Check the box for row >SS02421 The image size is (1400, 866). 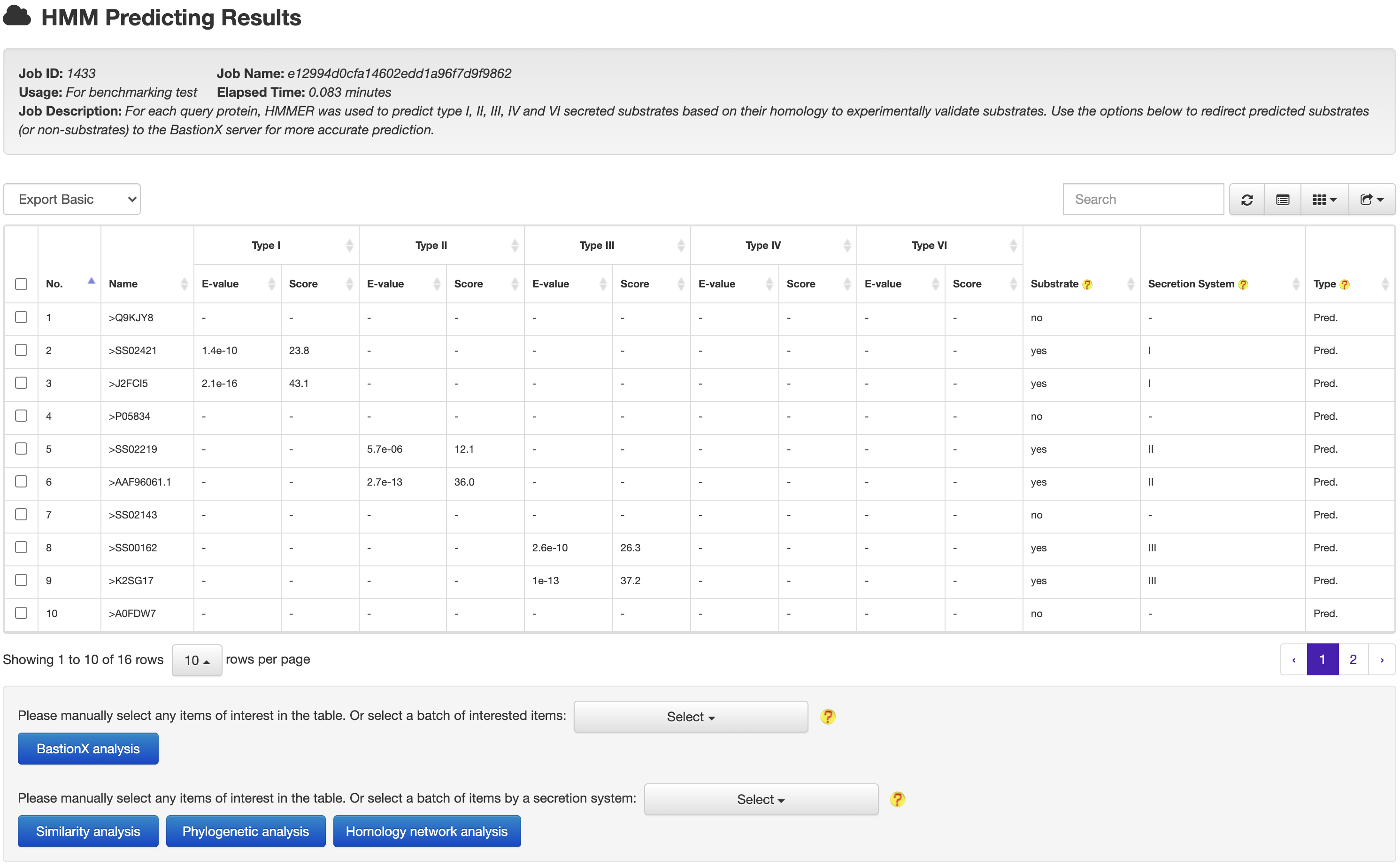coord(21,350)
